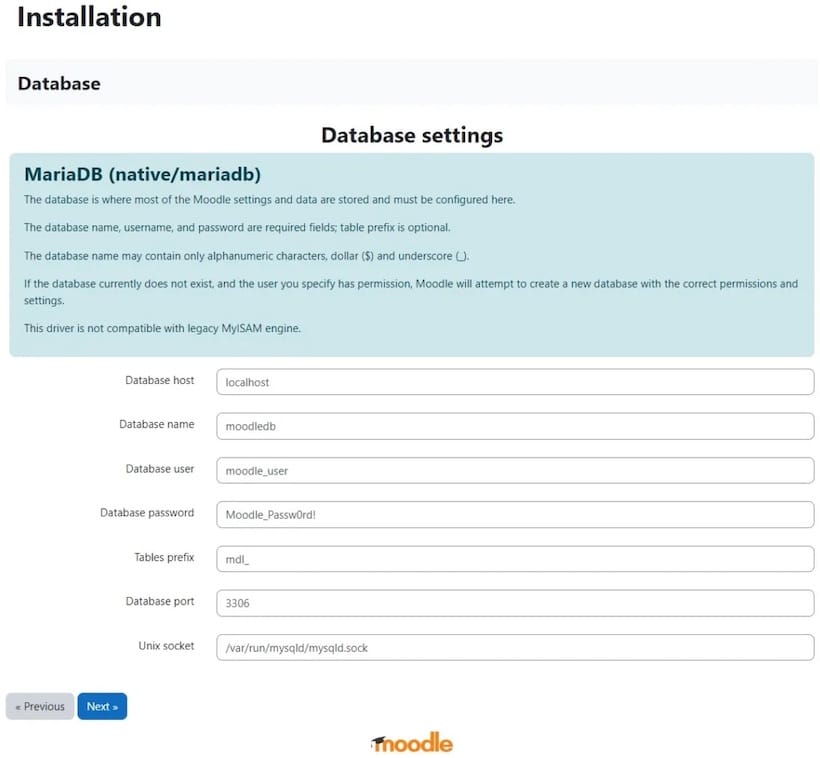Click the Database host input field

pyautogui.click(x=515, y=382)
